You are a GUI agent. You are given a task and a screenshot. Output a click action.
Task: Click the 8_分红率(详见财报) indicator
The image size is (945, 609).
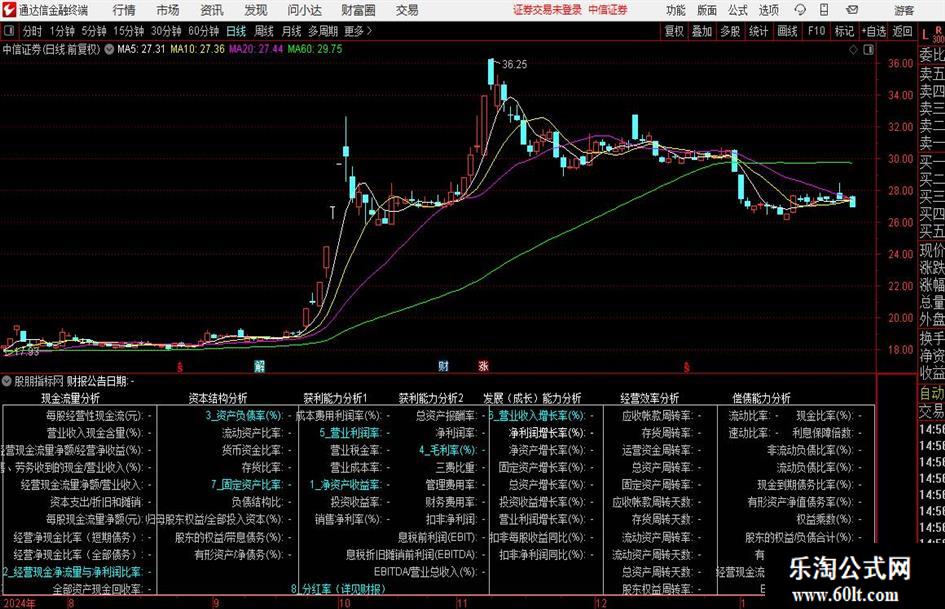coord(338,588)
